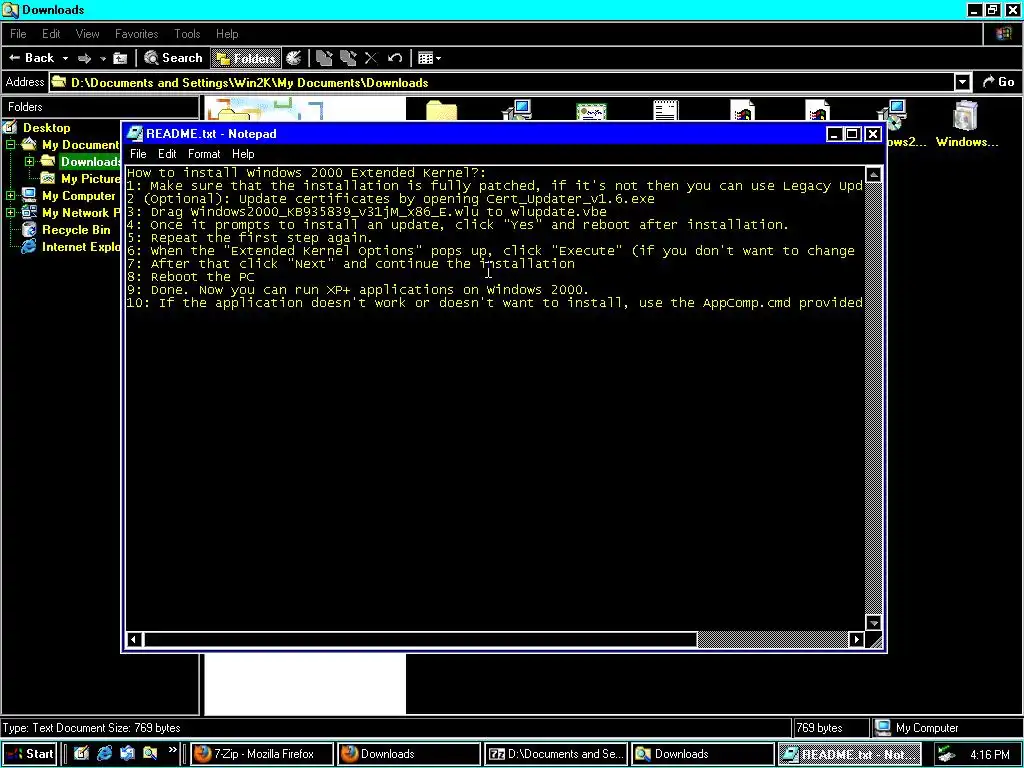Click the Forward arrow in Explorer toolbar

click(x=84, y=59)
